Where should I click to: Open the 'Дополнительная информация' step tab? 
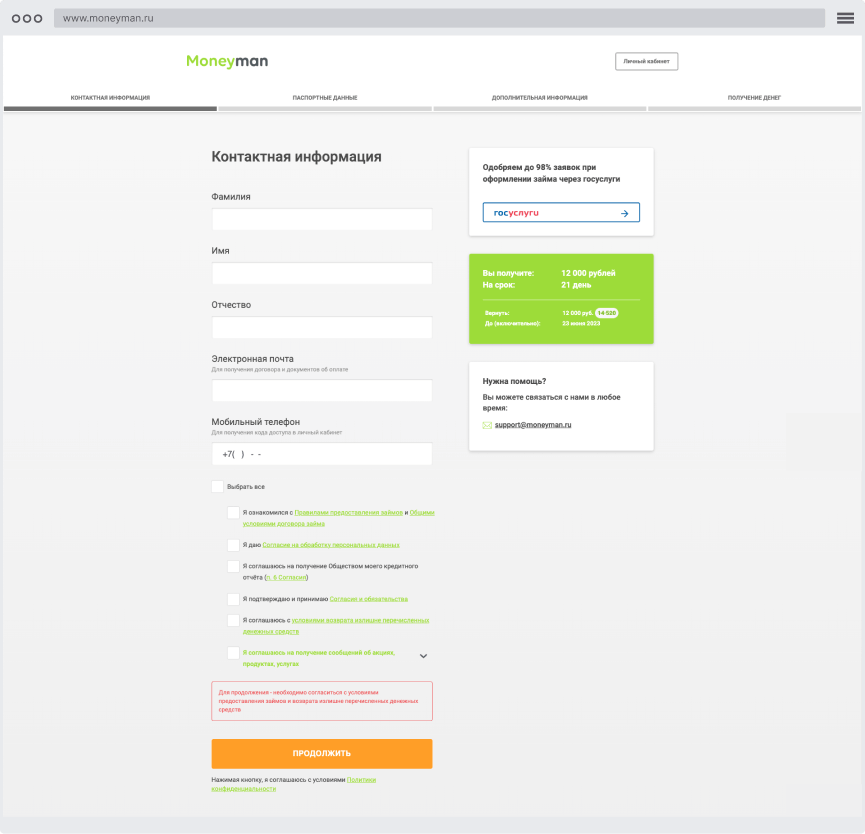point(540,98)
